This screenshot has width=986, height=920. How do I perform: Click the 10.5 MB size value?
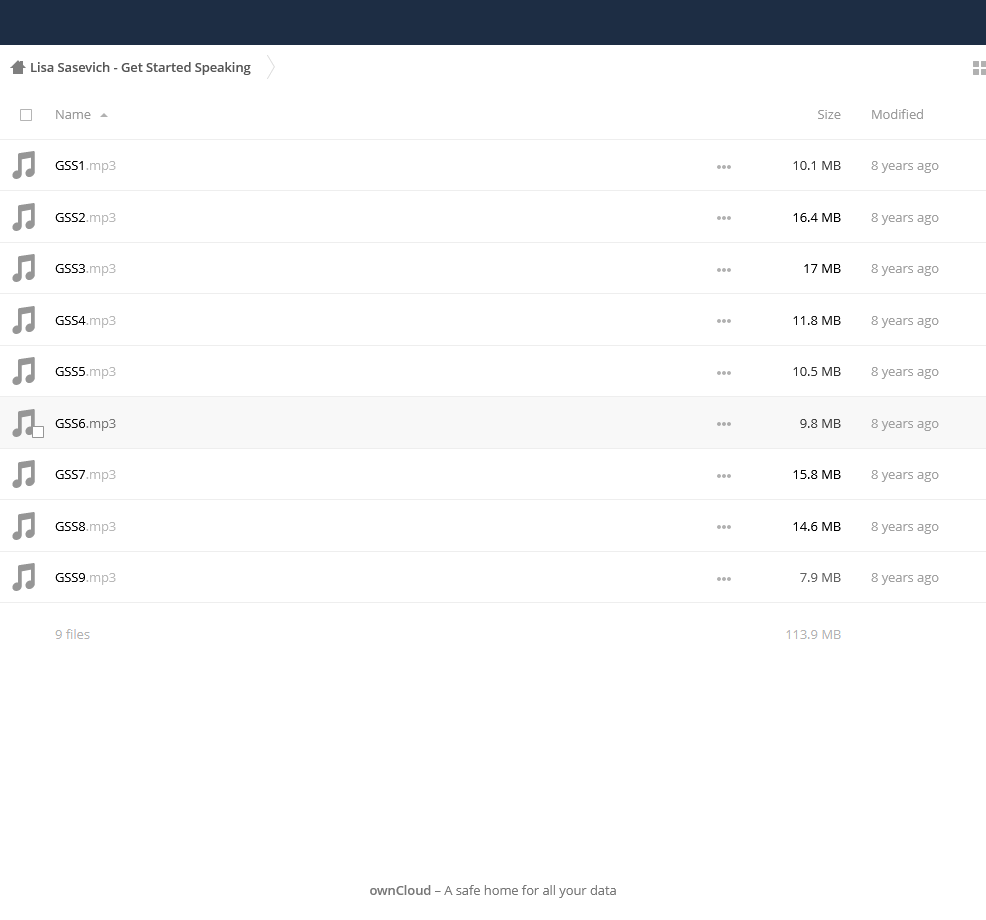816,371
